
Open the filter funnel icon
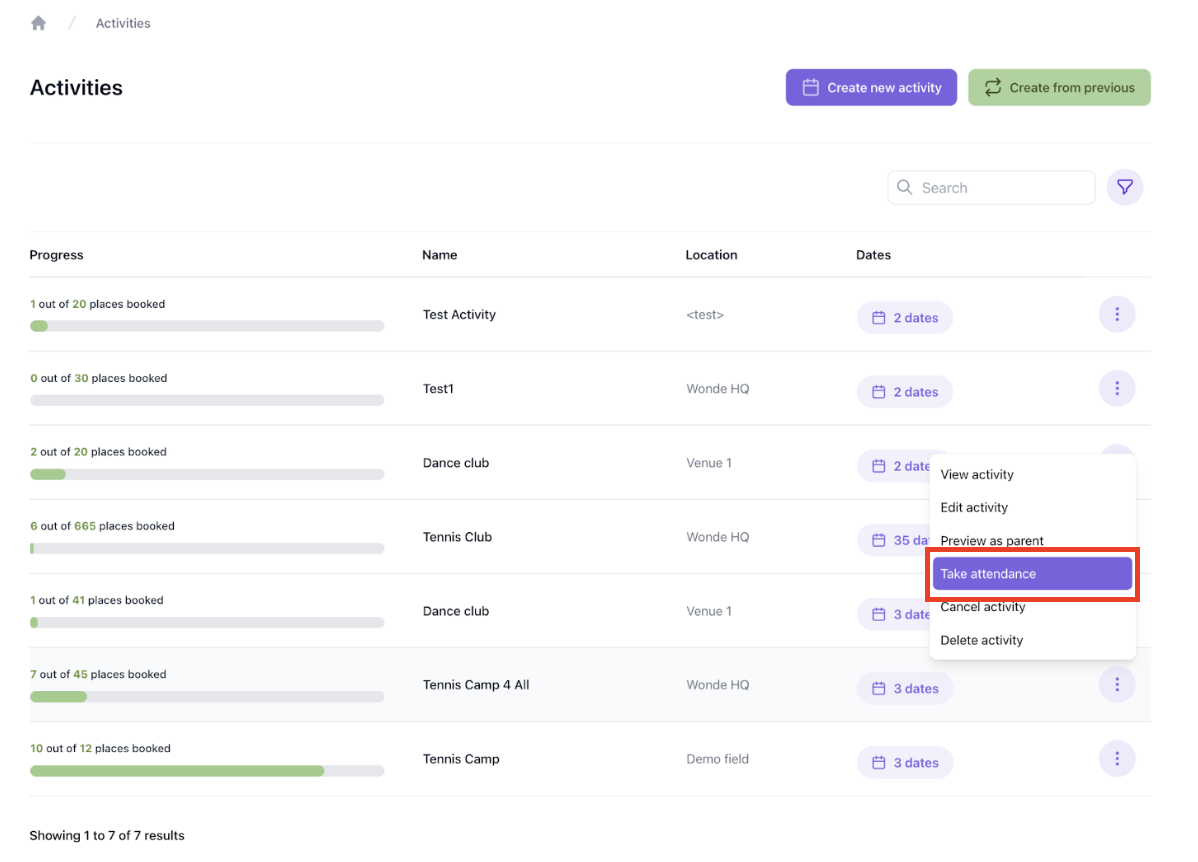point(1125,187)
